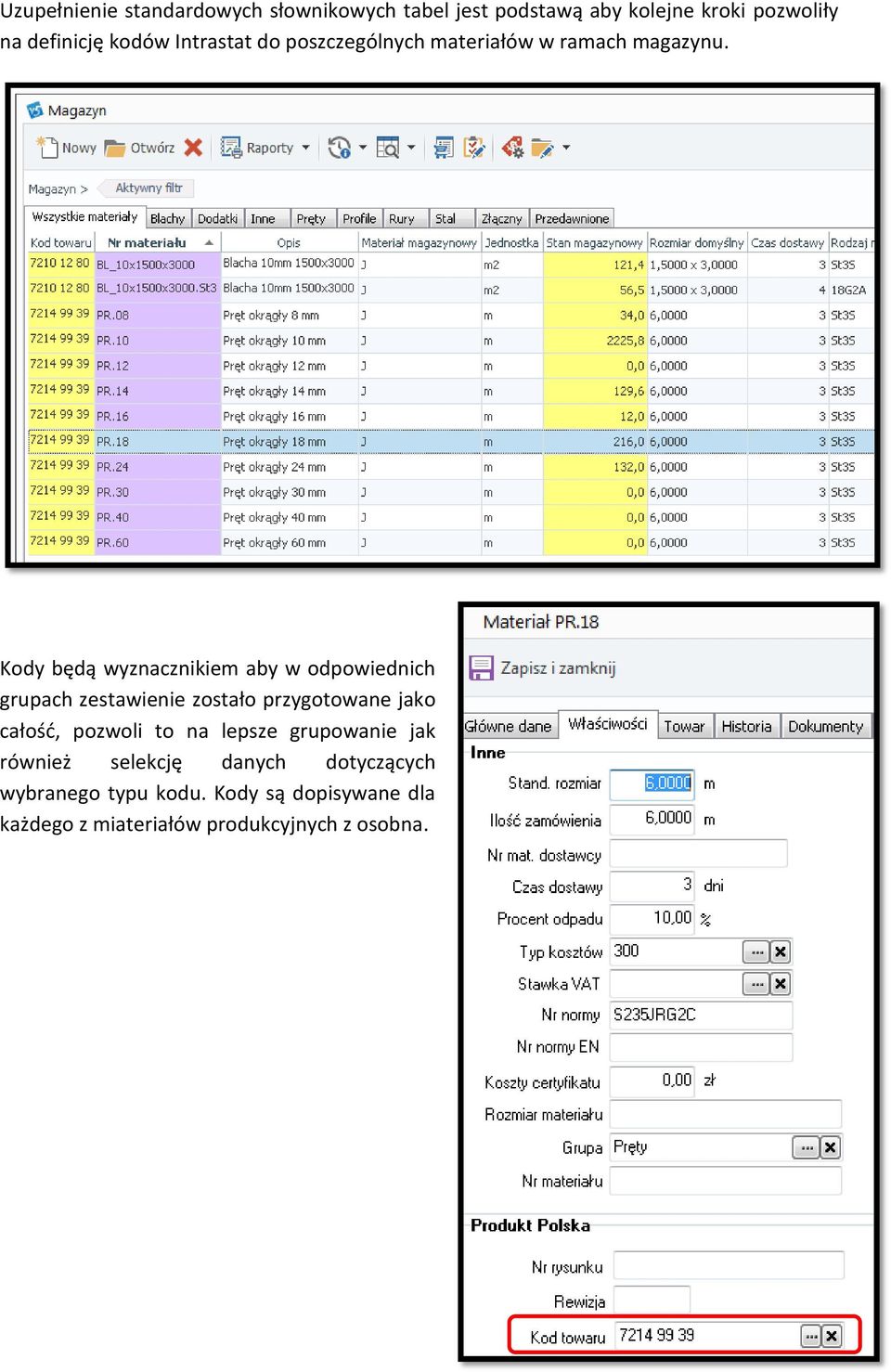Click the Czas dostawy input field

pyautogui.click(x=652, y=886)
